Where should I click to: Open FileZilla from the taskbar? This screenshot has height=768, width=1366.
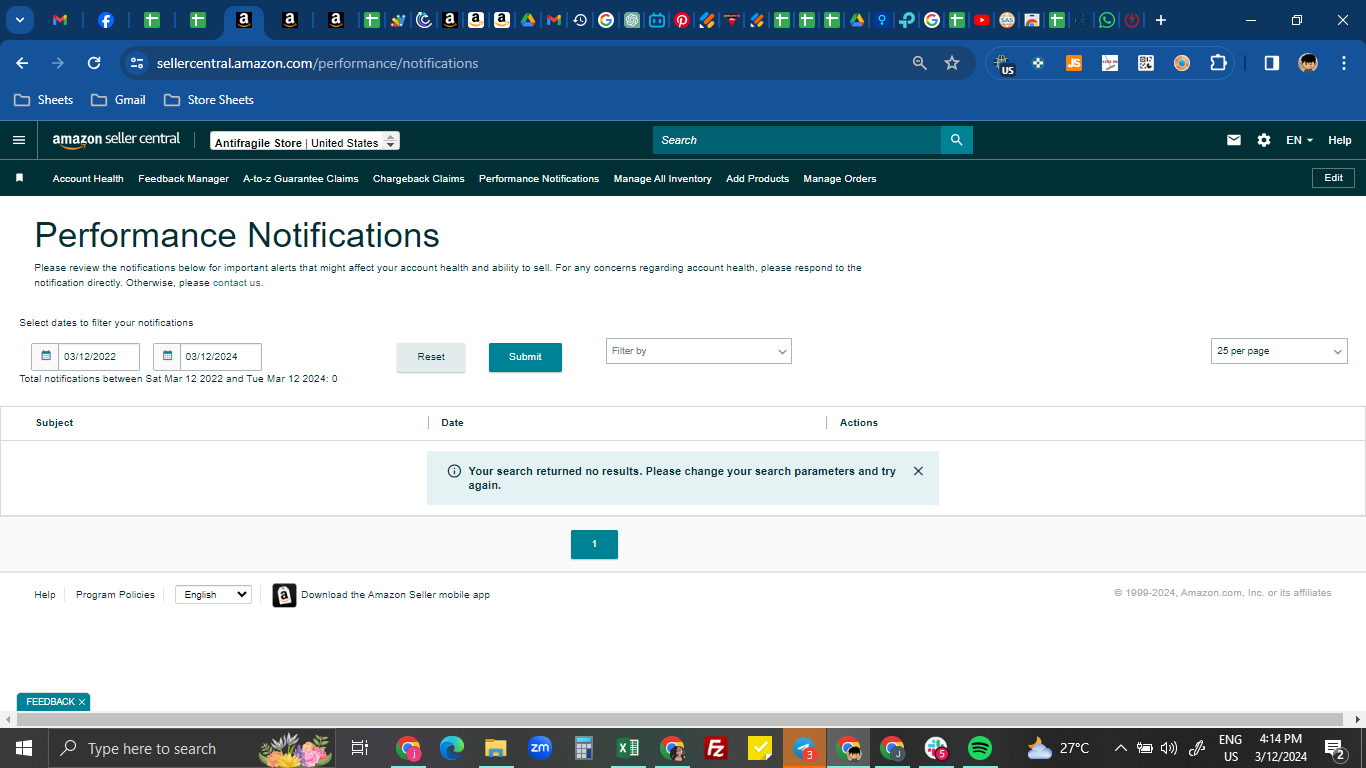coord(715,748)
